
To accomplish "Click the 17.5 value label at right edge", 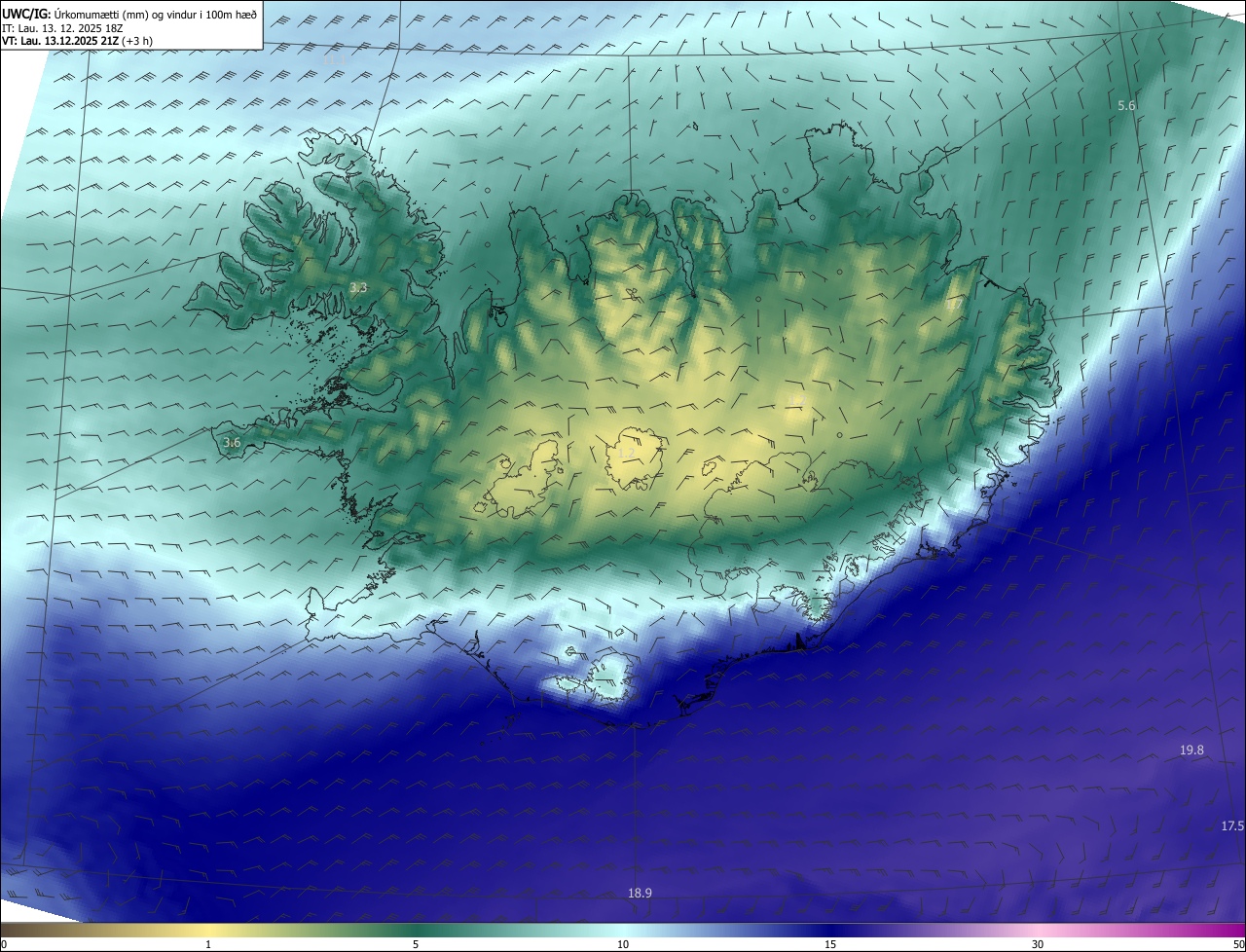I will point(1231,825).
